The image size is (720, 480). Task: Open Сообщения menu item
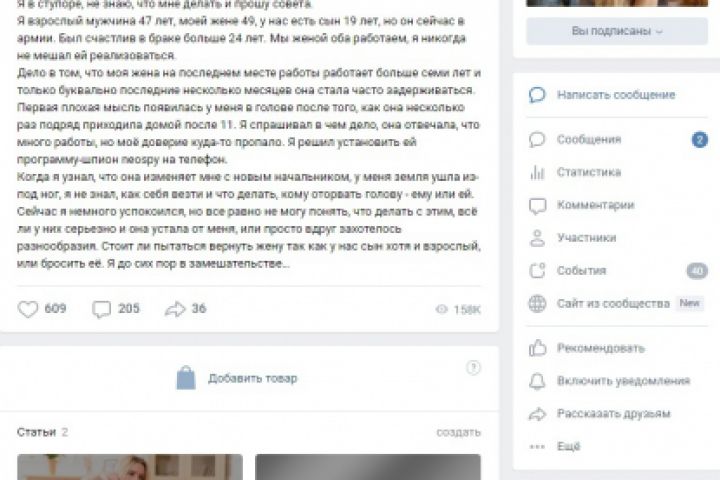tap(617, 140)
